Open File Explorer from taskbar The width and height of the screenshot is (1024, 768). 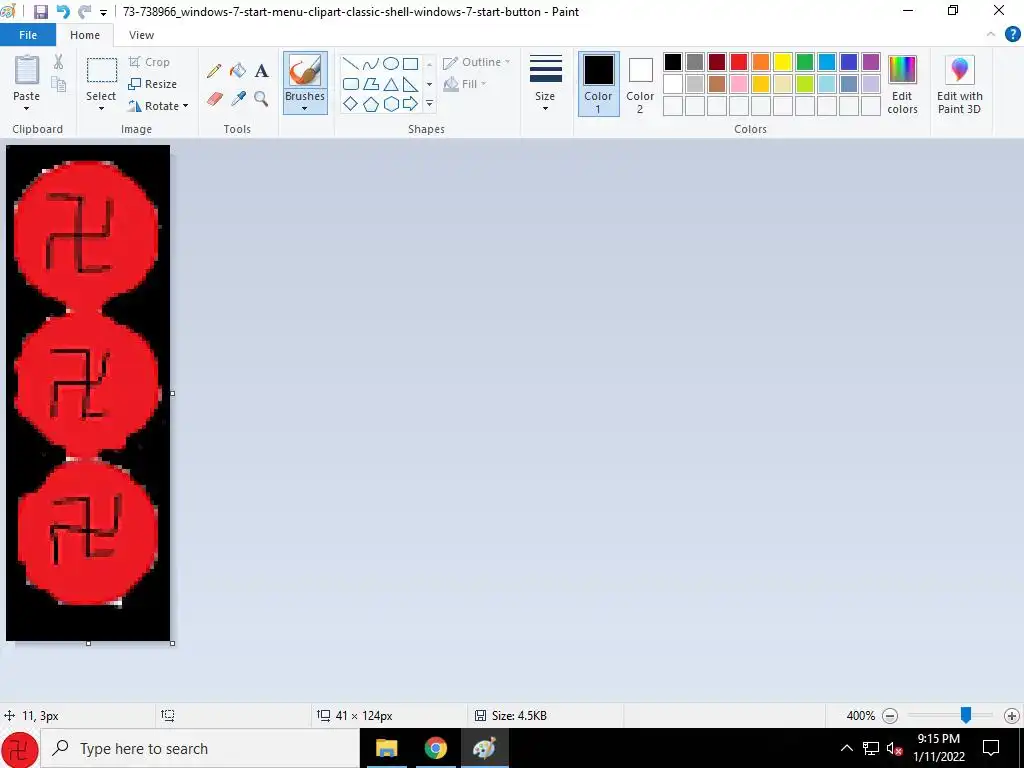[387, 748]
